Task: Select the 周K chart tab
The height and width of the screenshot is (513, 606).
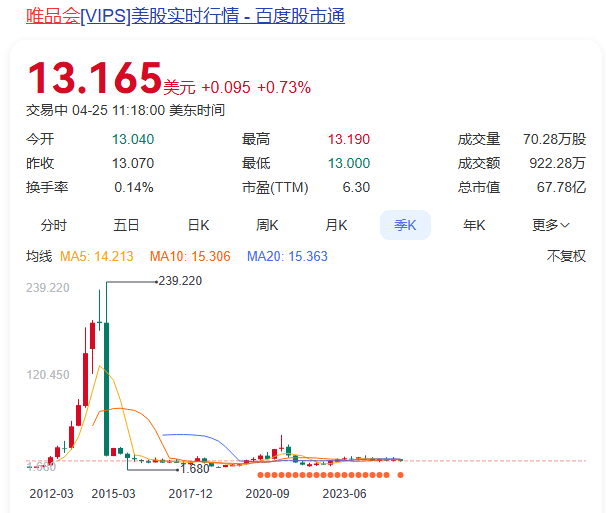Action: (x=267, y=225)
